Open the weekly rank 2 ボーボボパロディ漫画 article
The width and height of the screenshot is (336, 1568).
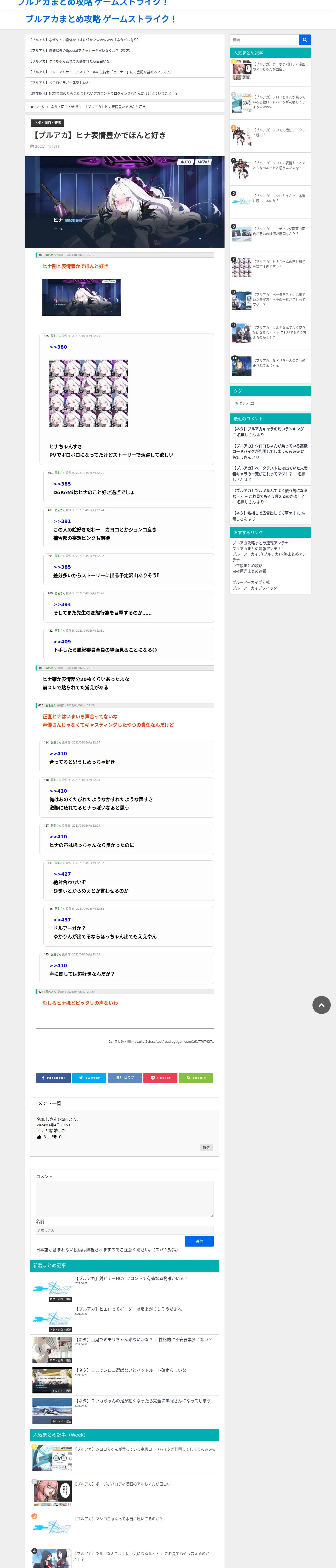click(122, 1484)
